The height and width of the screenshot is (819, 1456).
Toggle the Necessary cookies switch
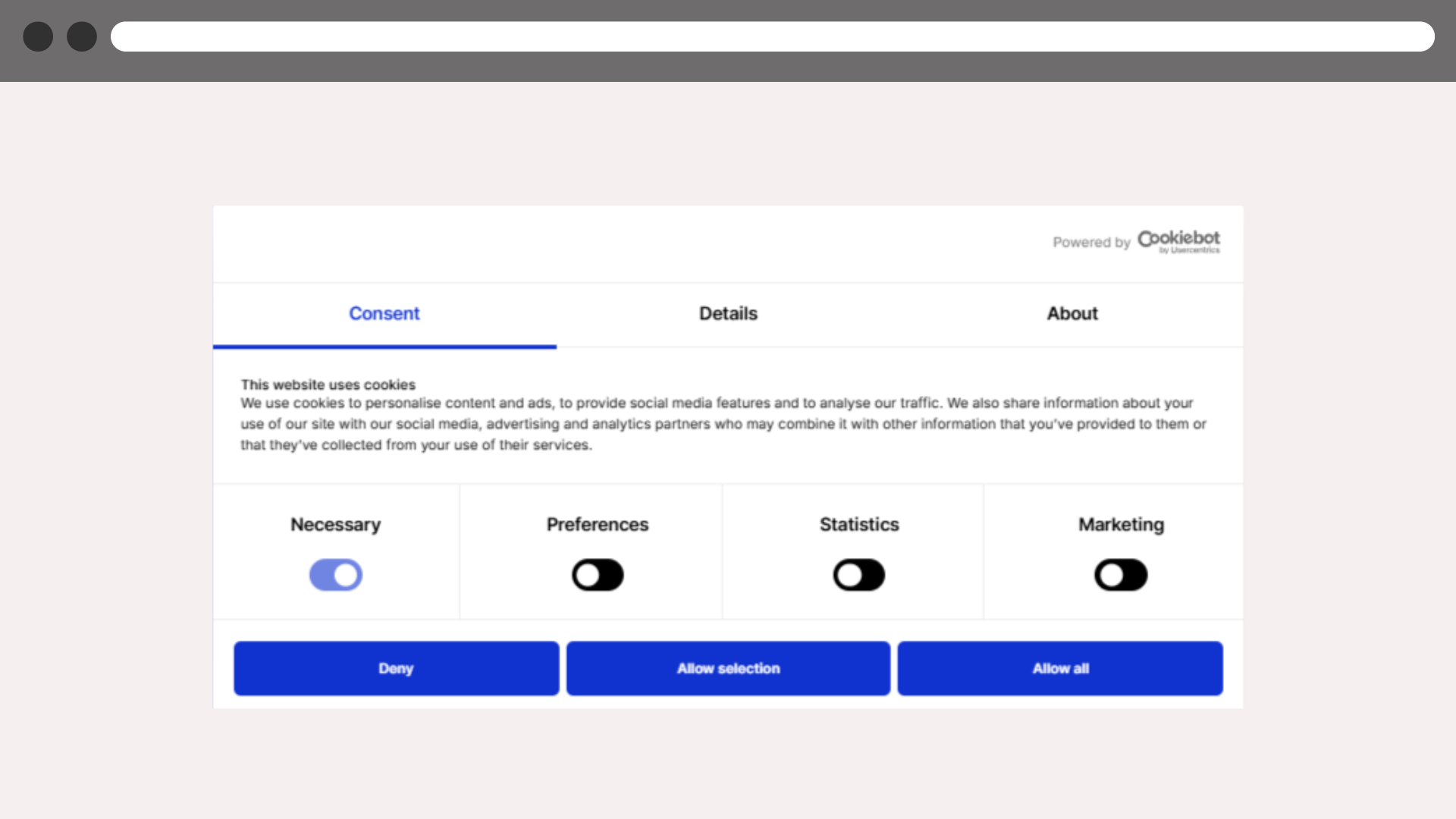[x=335, y=575]
